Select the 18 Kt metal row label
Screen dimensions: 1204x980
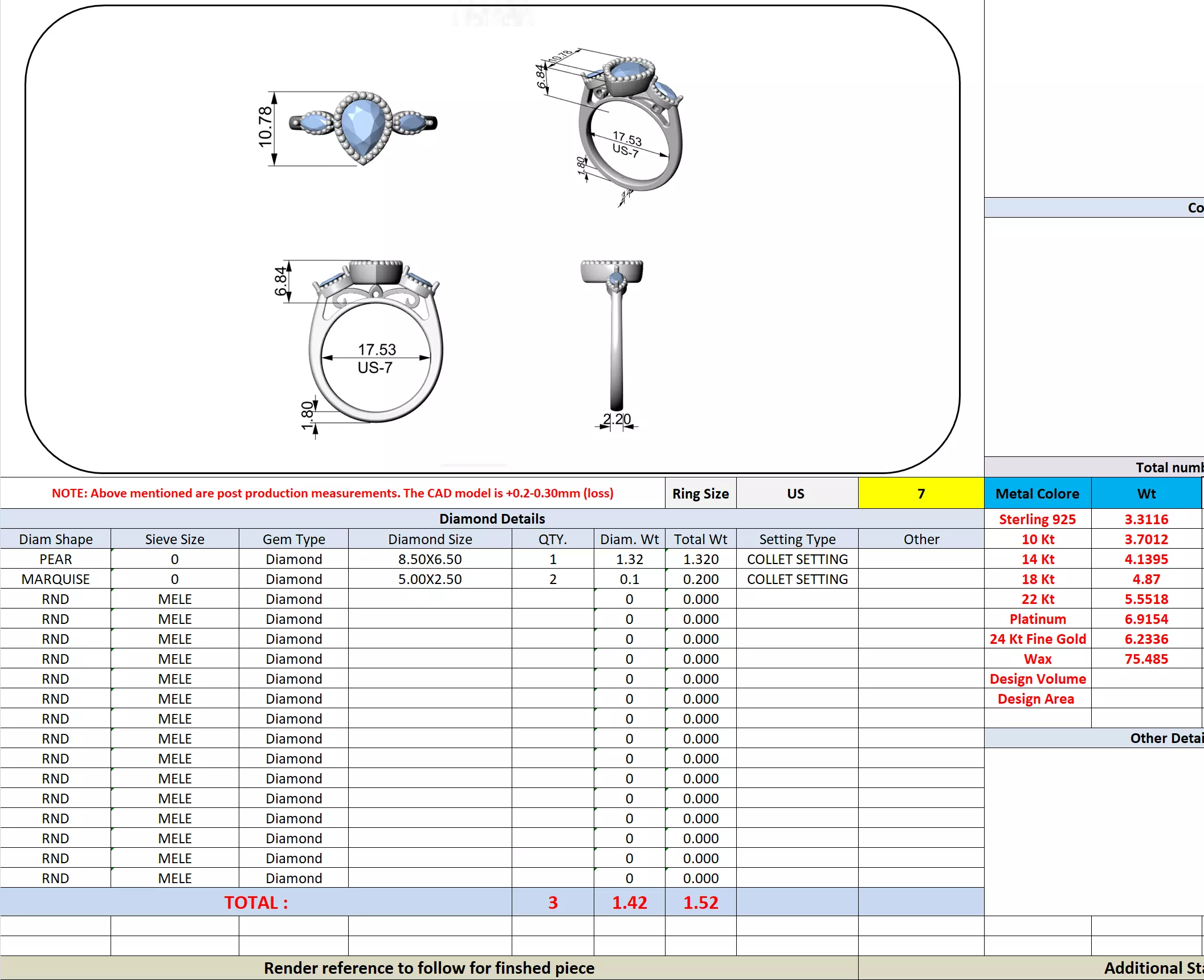1037,579
